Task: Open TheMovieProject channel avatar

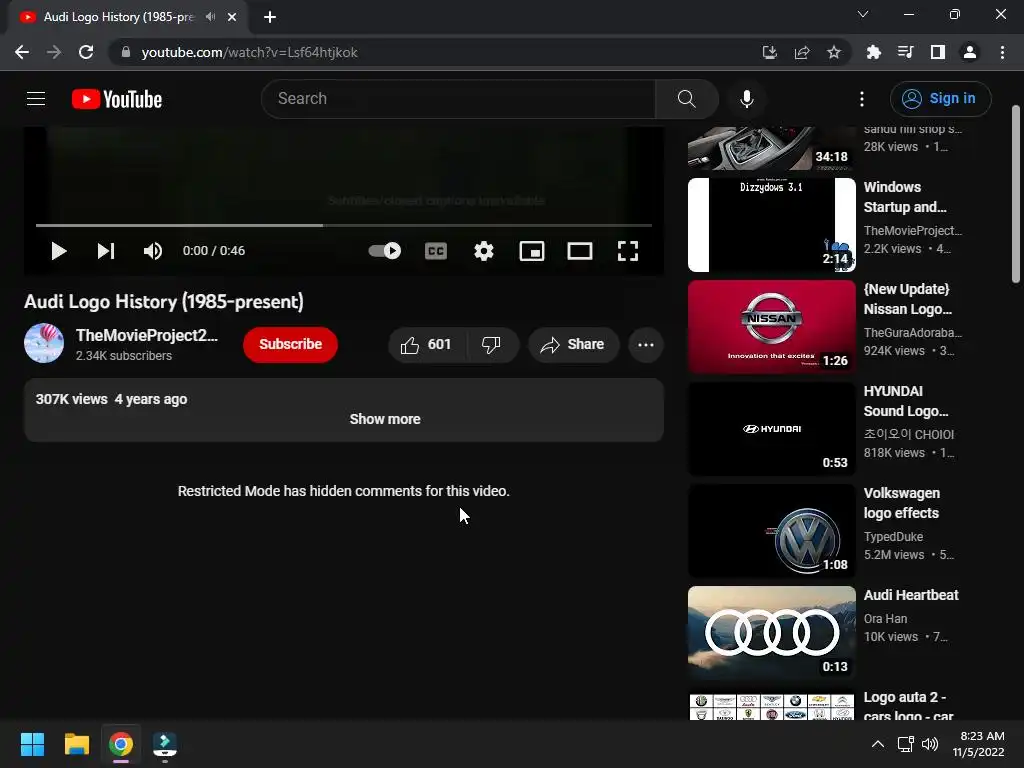Action: click(44, 343)
